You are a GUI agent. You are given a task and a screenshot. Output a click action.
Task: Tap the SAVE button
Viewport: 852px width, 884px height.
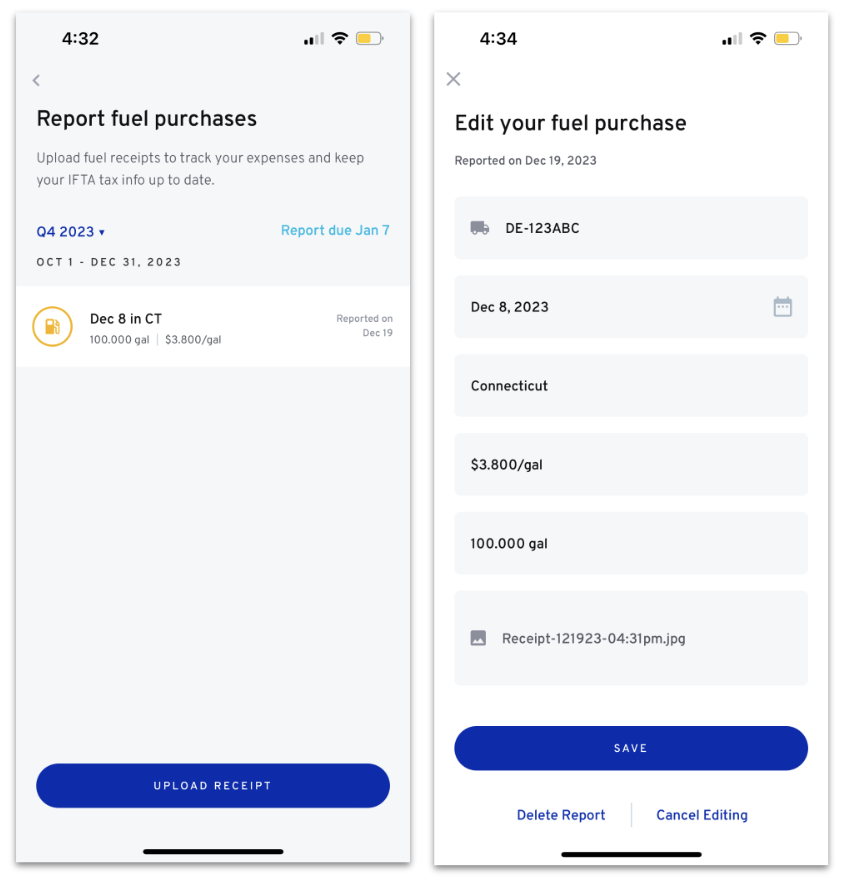coord(631,748)
